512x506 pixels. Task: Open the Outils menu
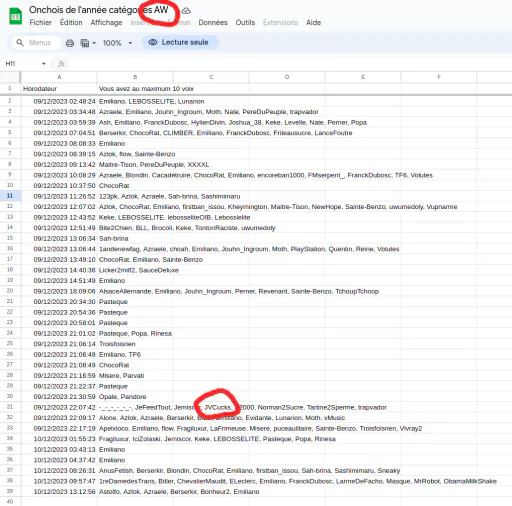pos(245,23)
